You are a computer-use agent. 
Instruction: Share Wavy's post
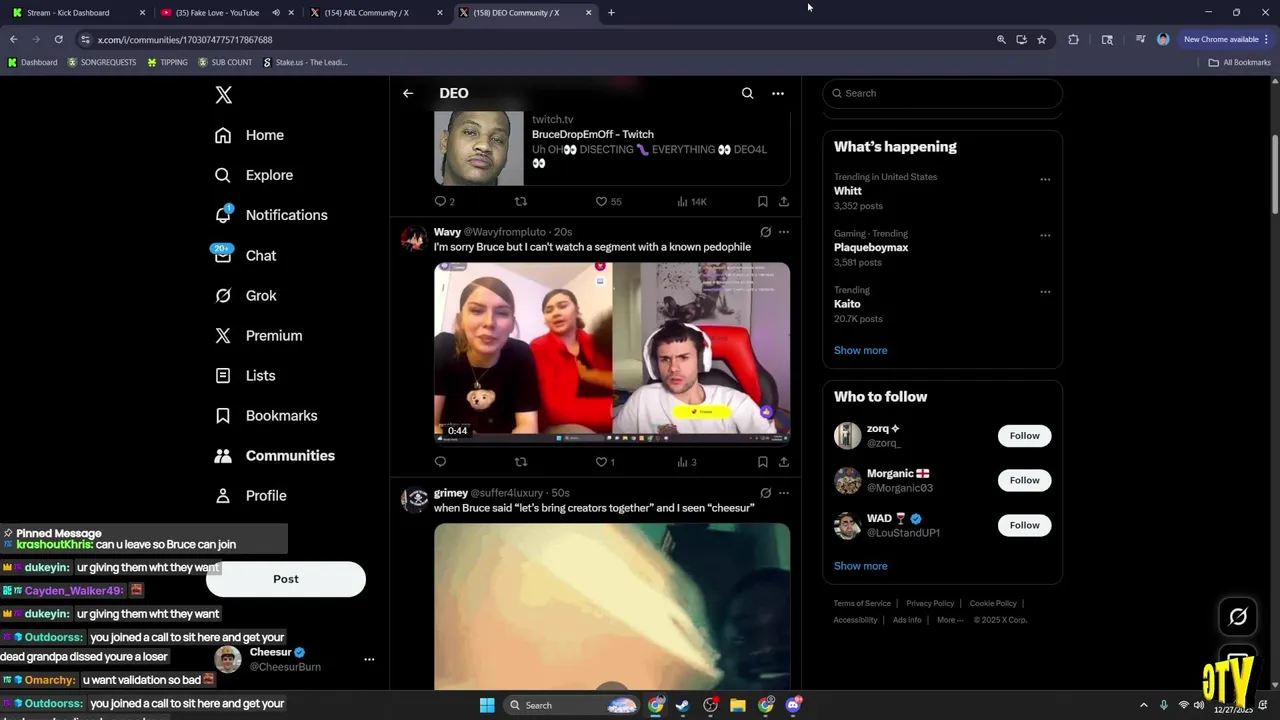[784, 462]
